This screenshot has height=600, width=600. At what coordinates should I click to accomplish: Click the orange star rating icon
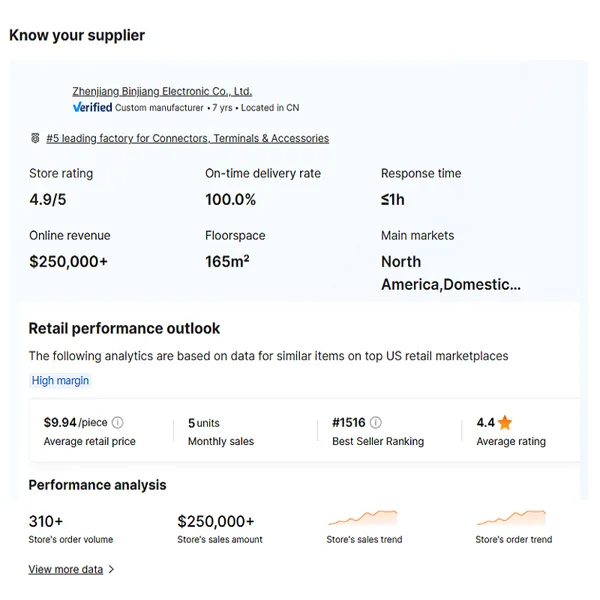(505, 422)
